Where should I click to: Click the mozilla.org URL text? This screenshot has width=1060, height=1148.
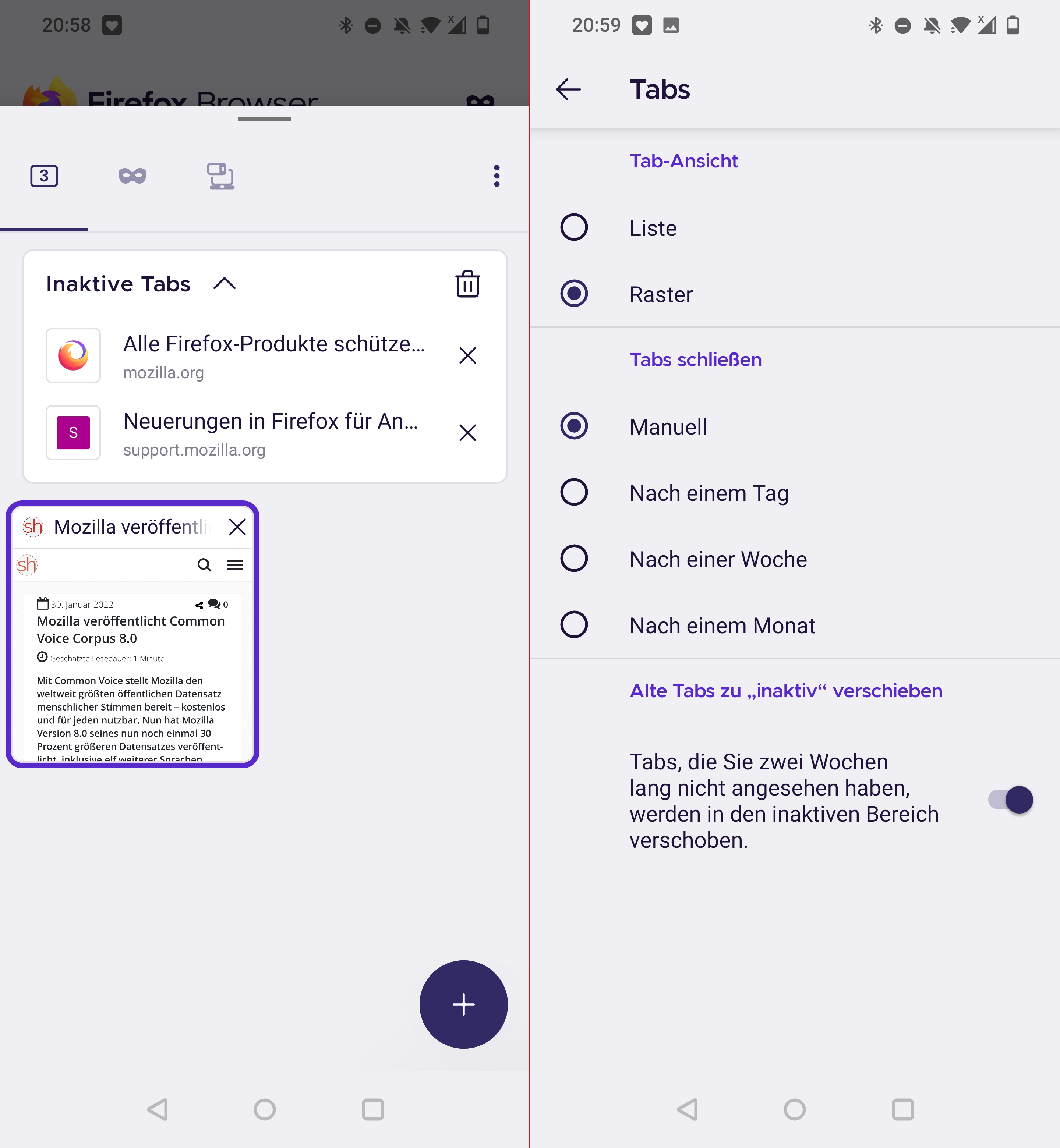(163, 373)
